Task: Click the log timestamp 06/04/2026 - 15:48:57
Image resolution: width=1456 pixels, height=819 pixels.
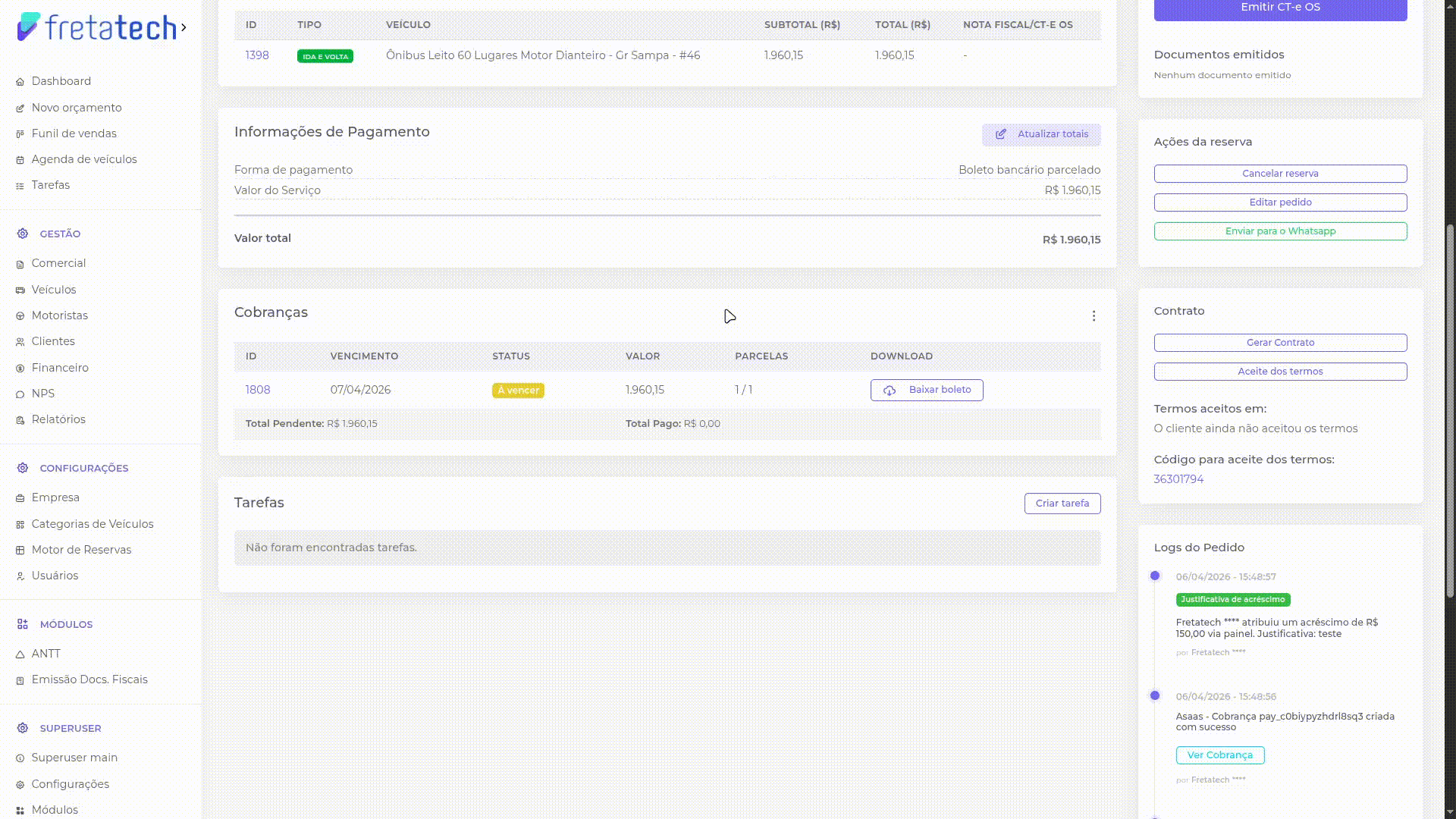Action: 1225,577
